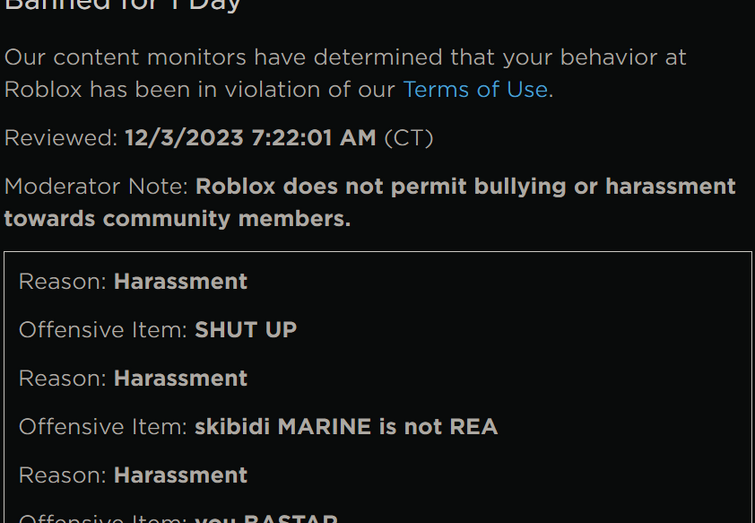Viewport: 755px width, 523px height.
Task: Click the towards community members text line
Action: tap(177, 219)
